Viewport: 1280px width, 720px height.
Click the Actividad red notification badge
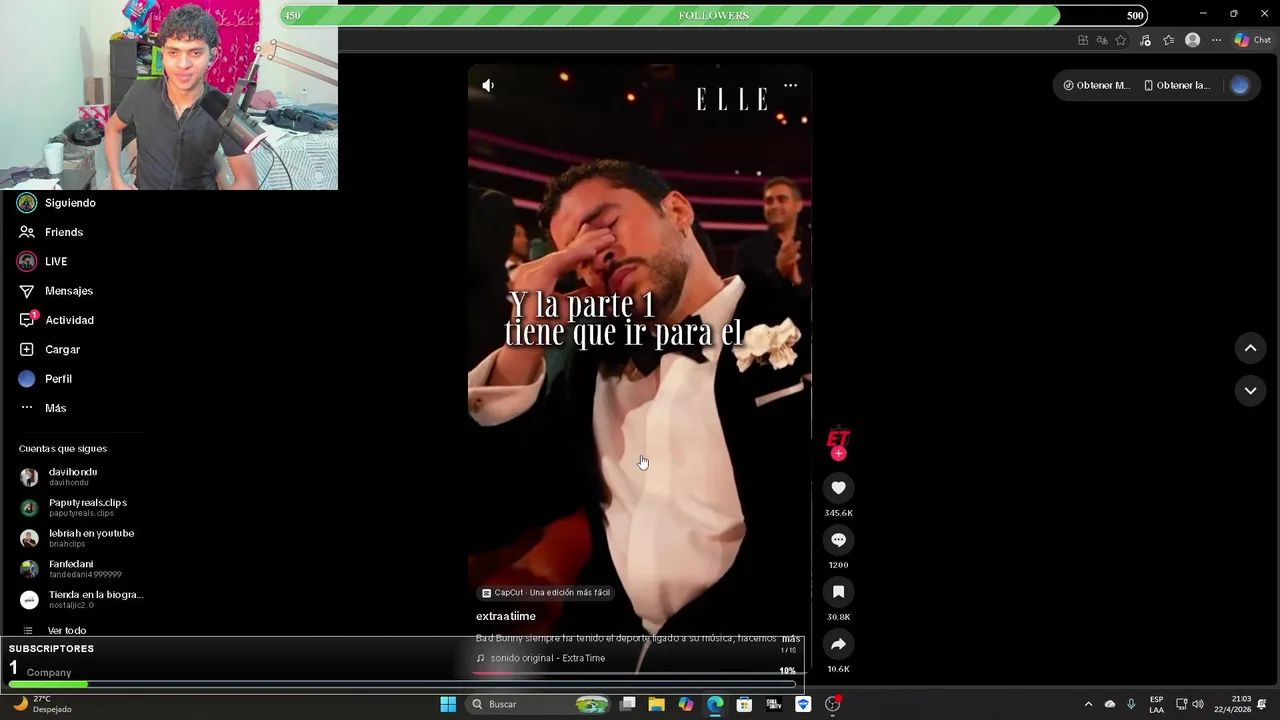click(x=34, y=314)
